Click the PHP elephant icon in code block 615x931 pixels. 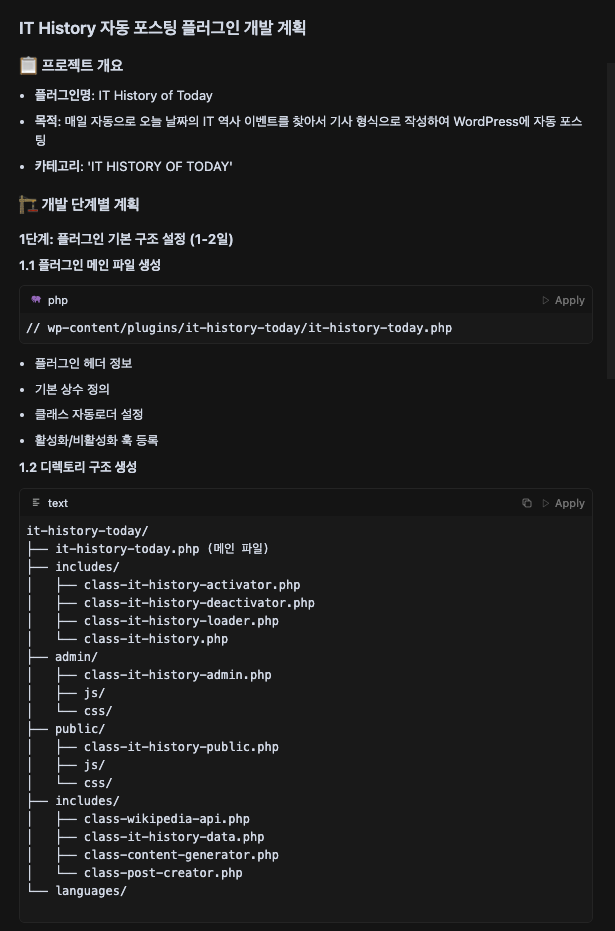tap(36, 300)
